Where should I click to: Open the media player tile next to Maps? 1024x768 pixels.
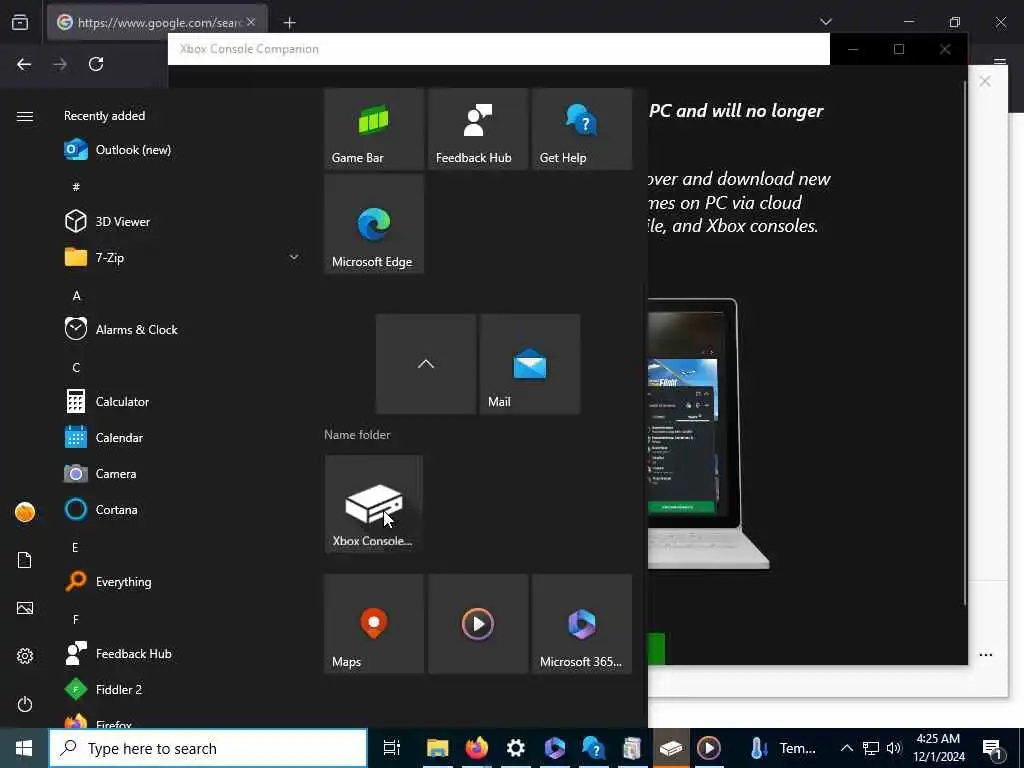[478, 624]
